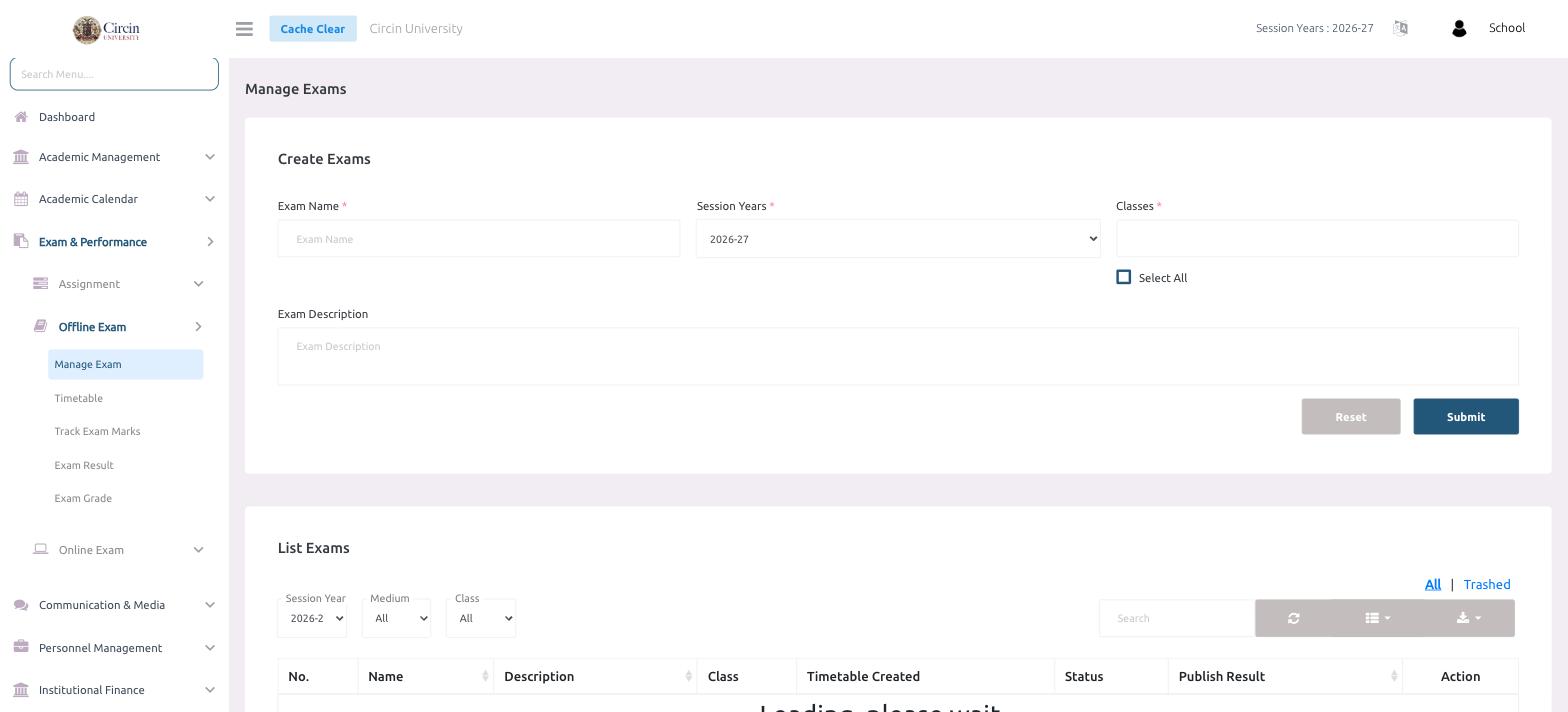Open the Session Year filter dropdown

312,618
